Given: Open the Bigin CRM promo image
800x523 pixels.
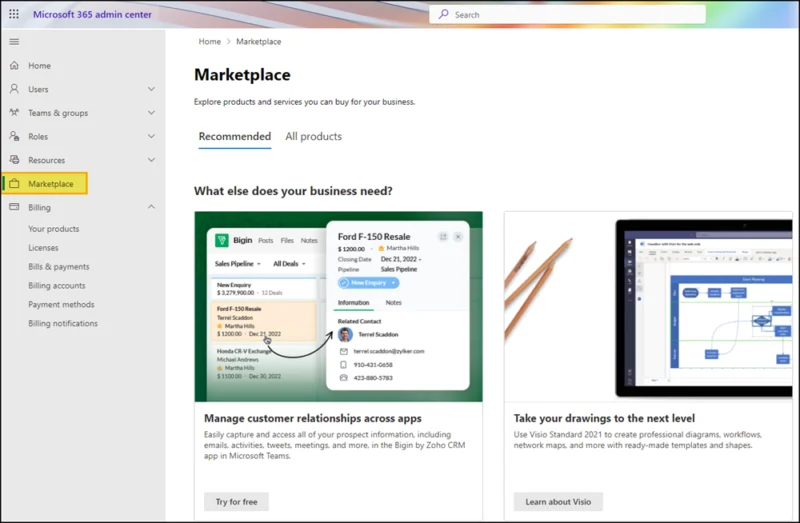Looking at the screenshot, I should point(338,307).
